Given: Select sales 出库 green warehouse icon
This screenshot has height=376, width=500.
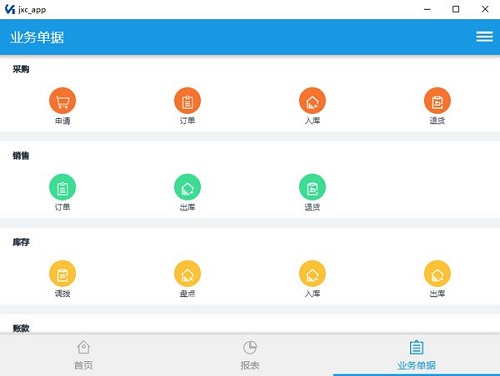Looking at the screenshot, I should click(x=187, y=187).
